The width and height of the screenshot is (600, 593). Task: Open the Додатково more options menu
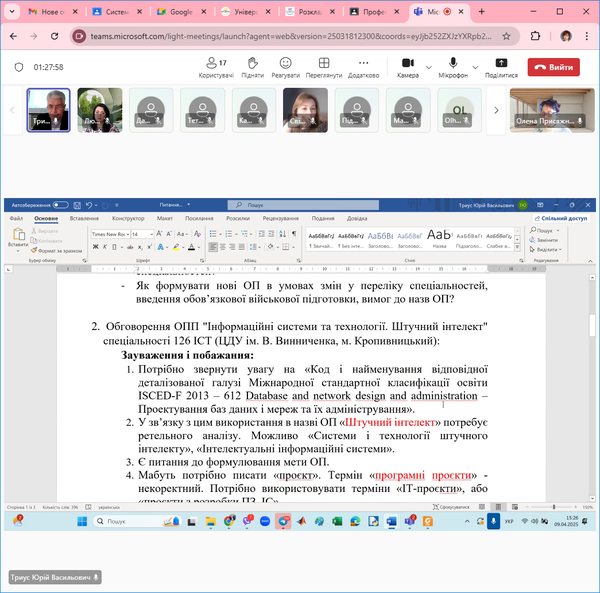[363, 66]
